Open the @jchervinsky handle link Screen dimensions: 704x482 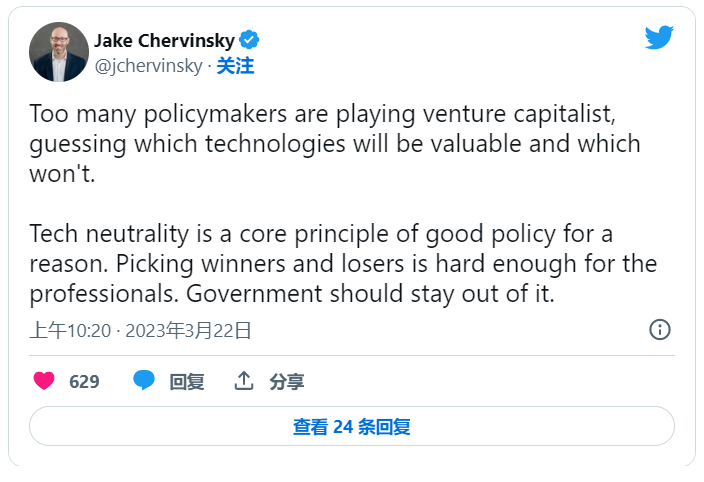147,66
